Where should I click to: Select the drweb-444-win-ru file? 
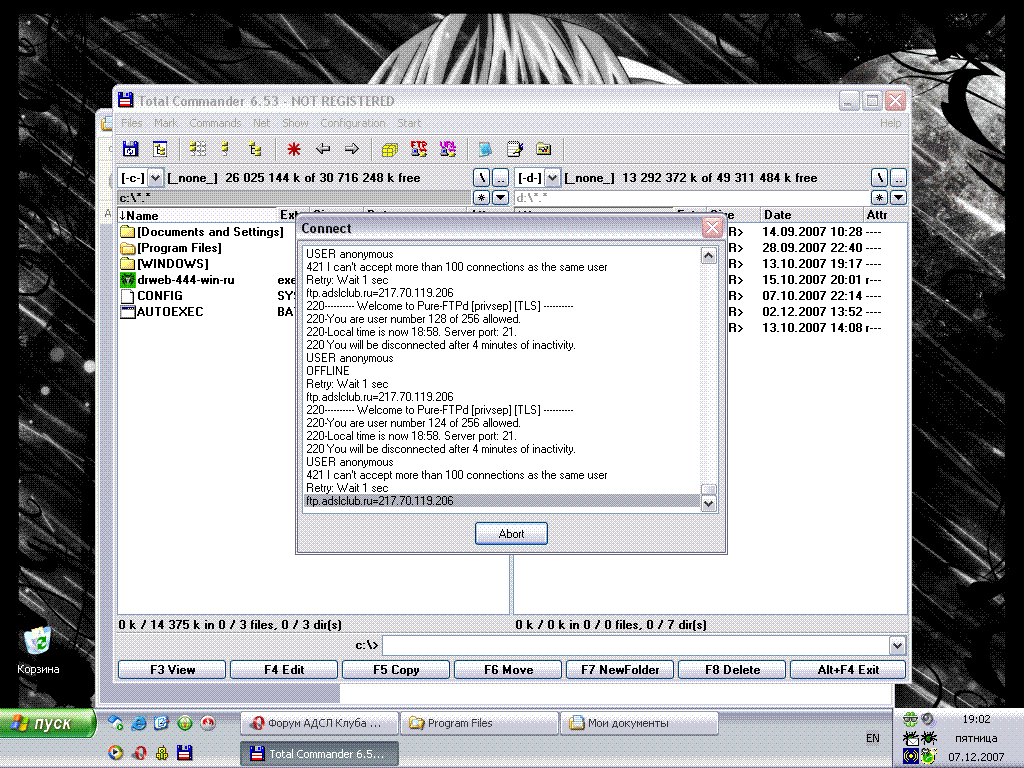(x=178, y=280)
